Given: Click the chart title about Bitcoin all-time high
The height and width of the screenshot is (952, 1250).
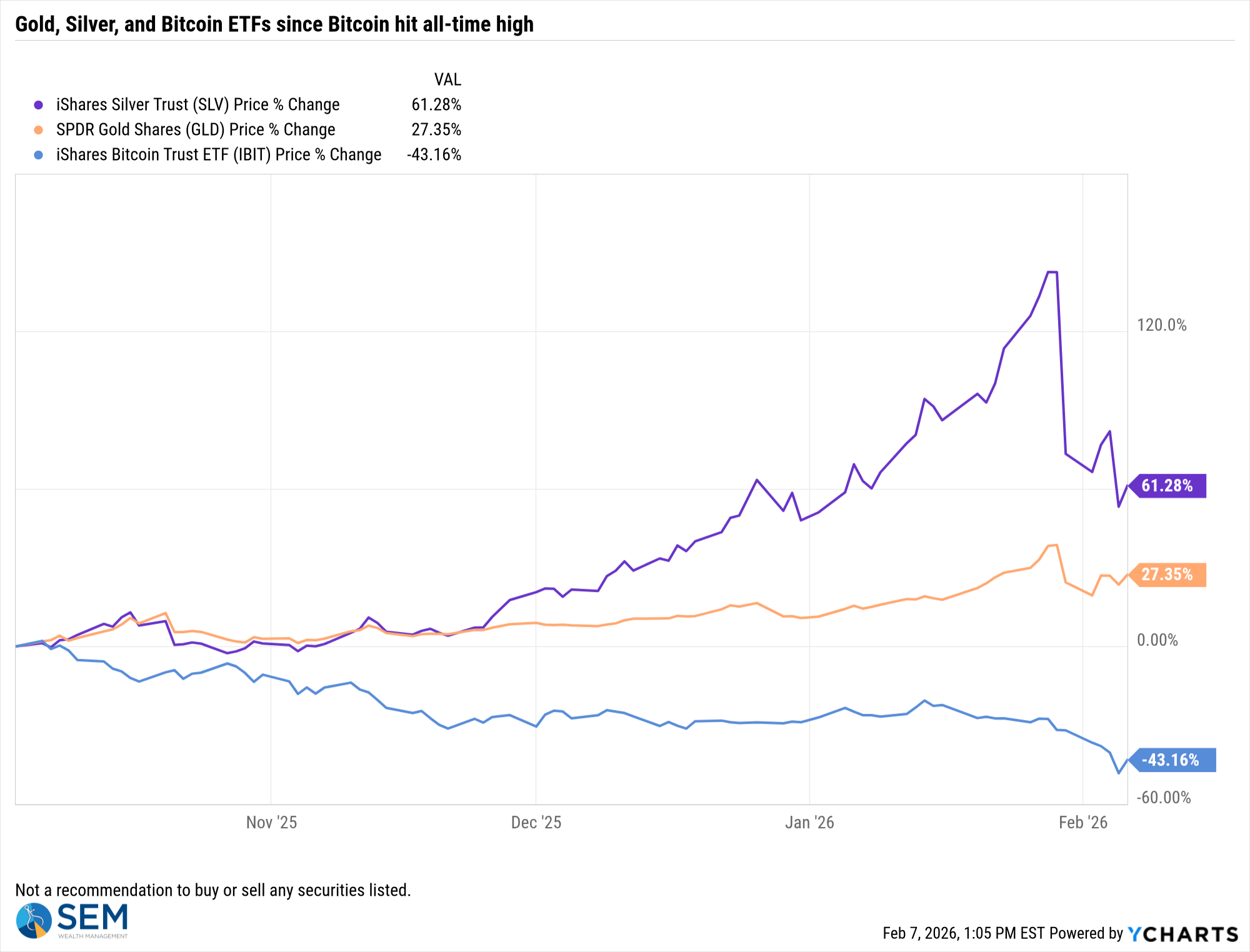Looking at the screenshot, I should 274,24.
